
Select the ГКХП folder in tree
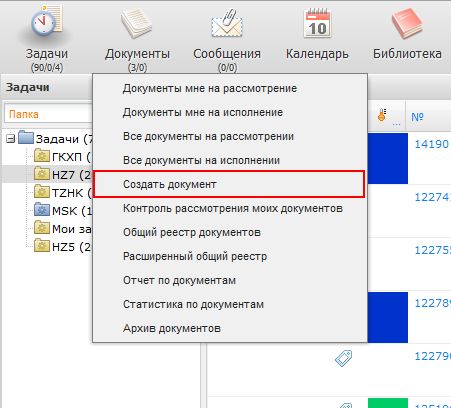(x=63, y=156)
